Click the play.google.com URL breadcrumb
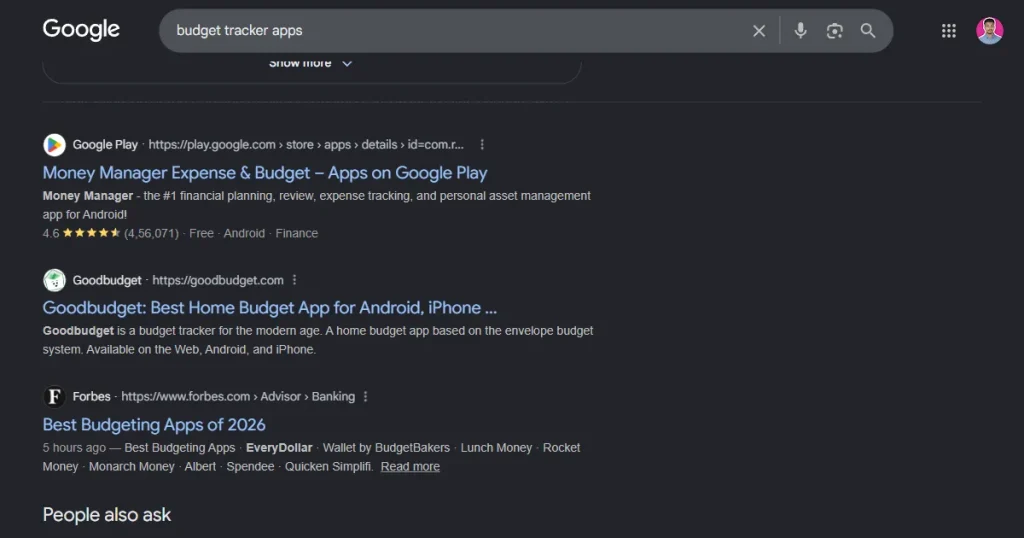 (306, 145)
